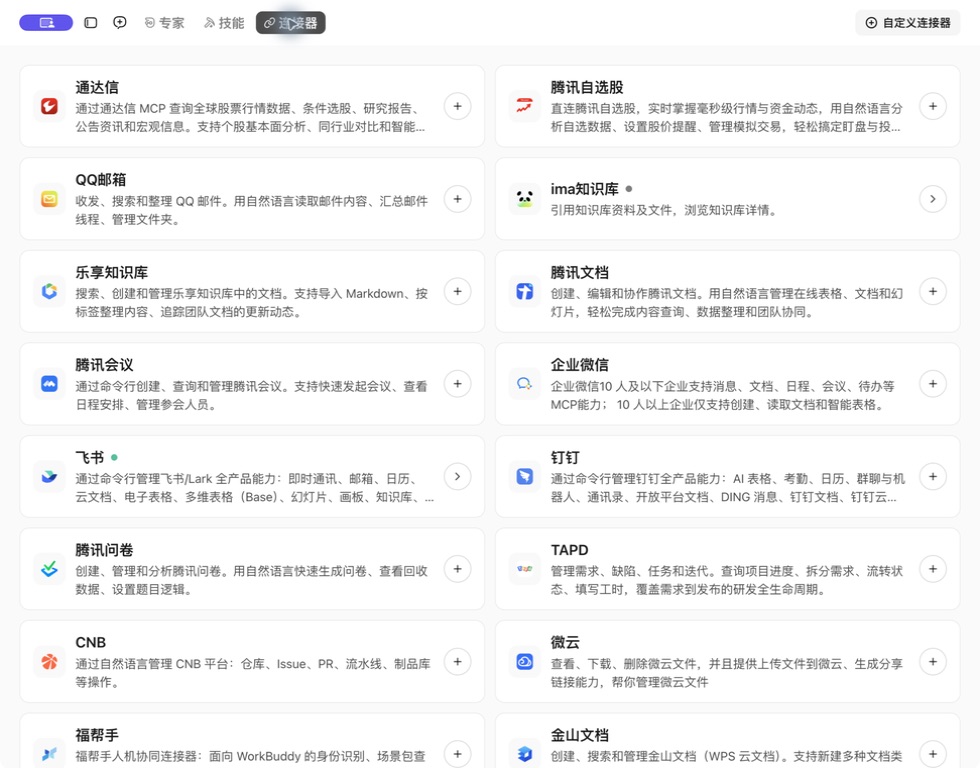Click the 乐享知识库 app icon
Image resolution: width=980 pixels, height=768 pixels.
coord(49,291)
